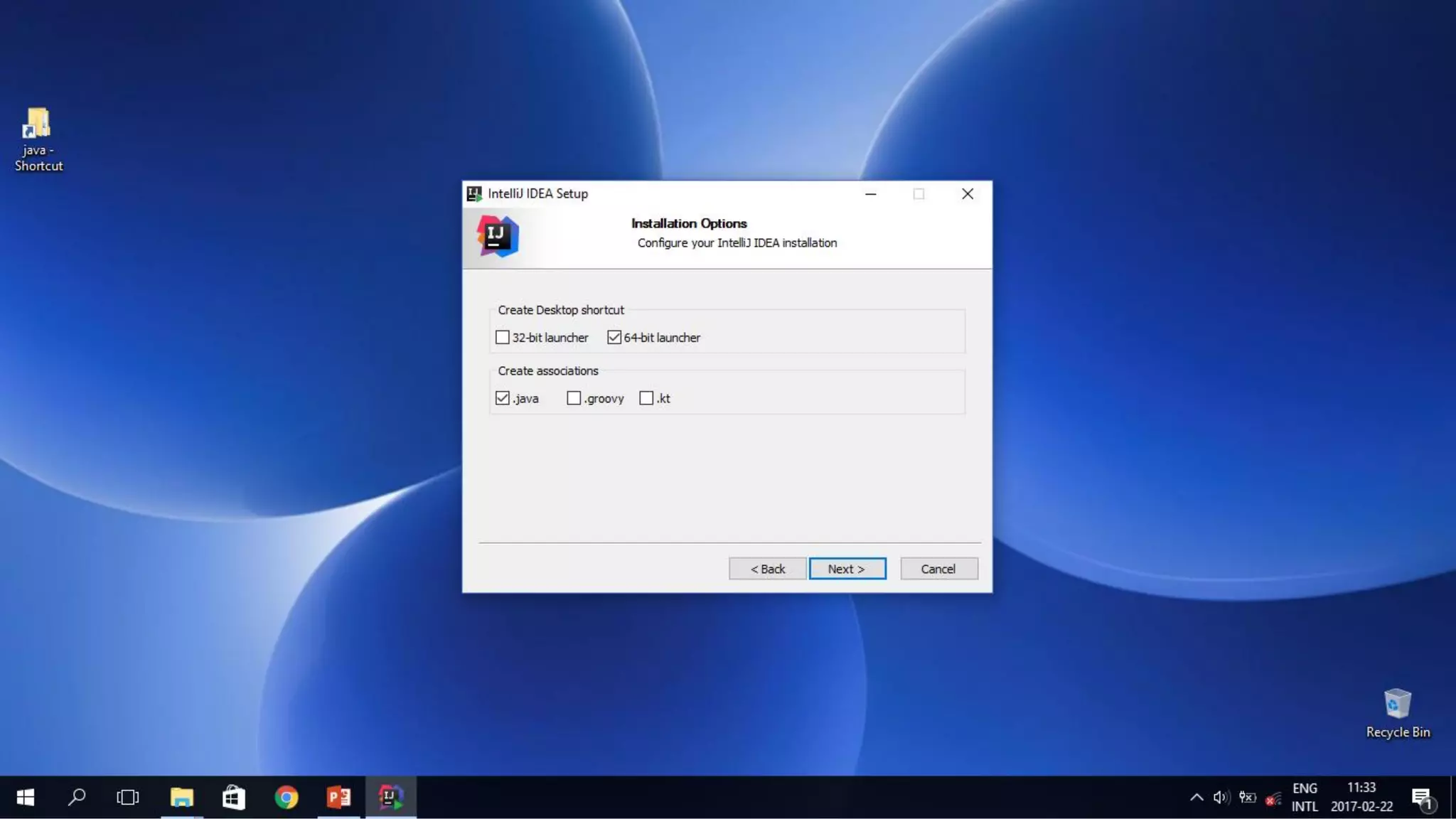Click the IntelliJ IDEA taskbar icon
The height and width of the screenshot is (819, 1456).
(390, 798)
